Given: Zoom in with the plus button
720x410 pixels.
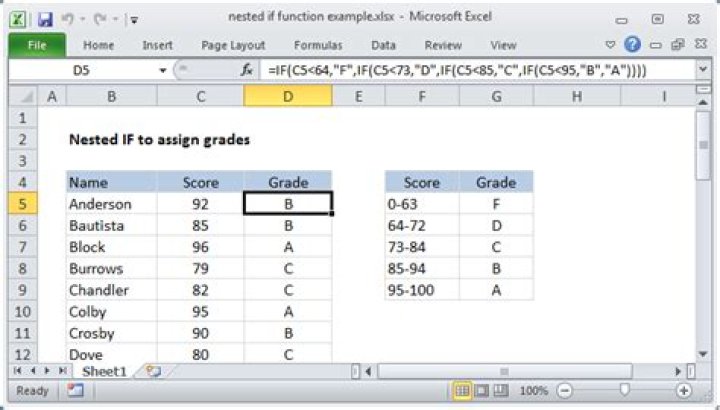Looking at the screenshot, I should 684,391.
